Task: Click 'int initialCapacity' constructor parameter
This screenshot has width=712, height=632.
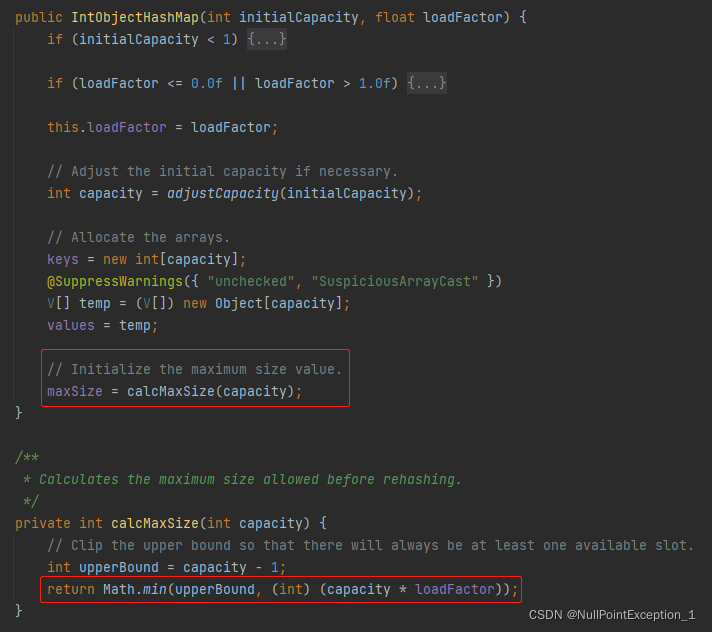Action: [283, 17]
